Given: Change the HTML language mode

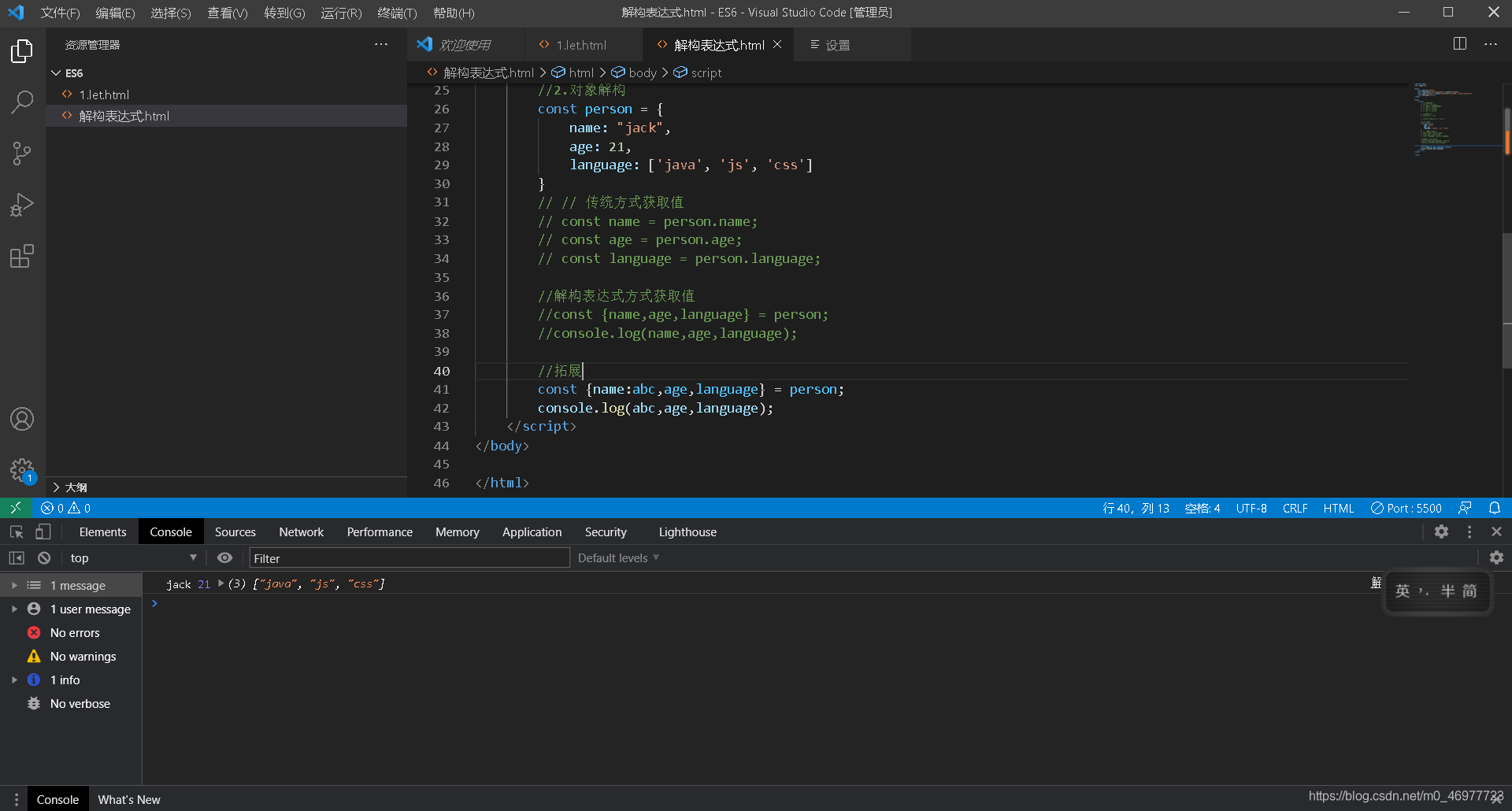Looking at the screenshot, I should 1338,508.
